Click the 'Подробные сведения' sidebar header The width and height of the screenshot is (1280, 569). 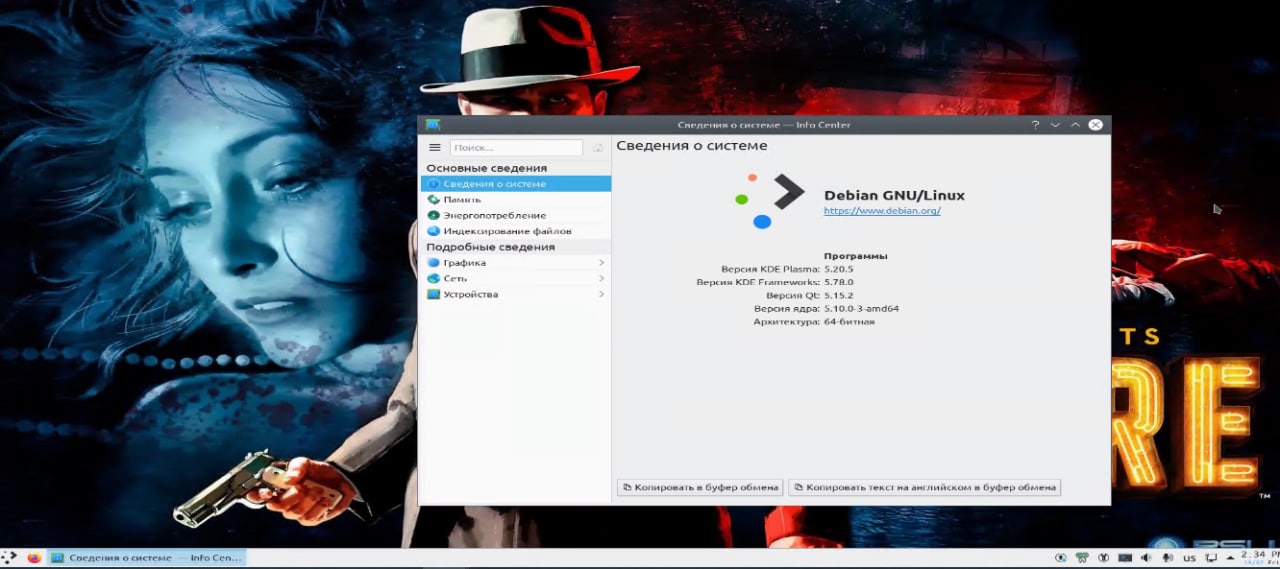[x=490, y=247]
